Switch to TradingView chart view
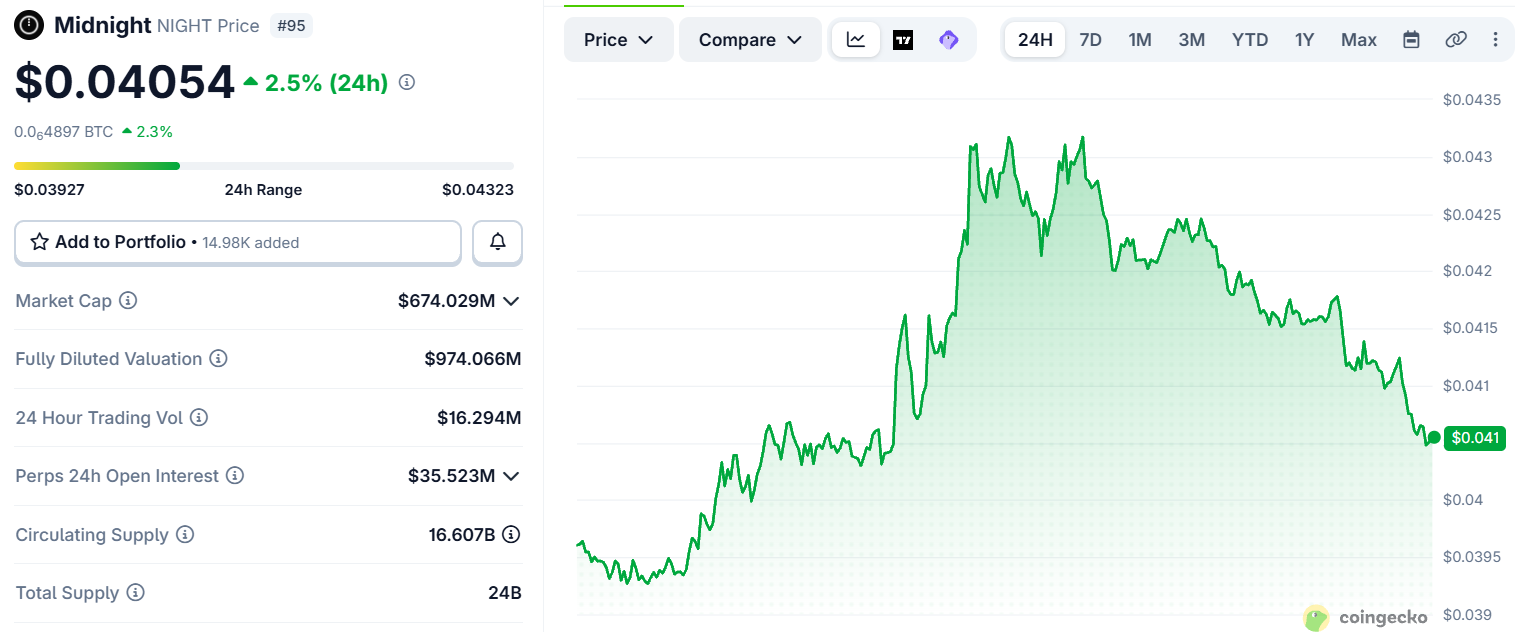1517x632 pixels. coord(903,40)
